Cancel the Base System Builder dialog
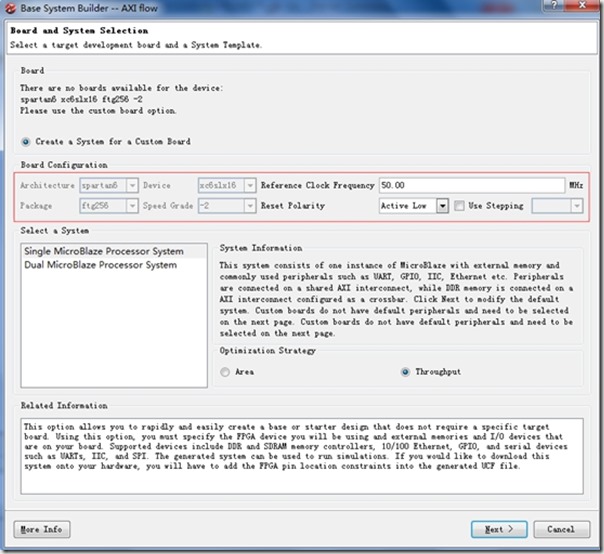This screenshot has width=604, height=554. 561,528
